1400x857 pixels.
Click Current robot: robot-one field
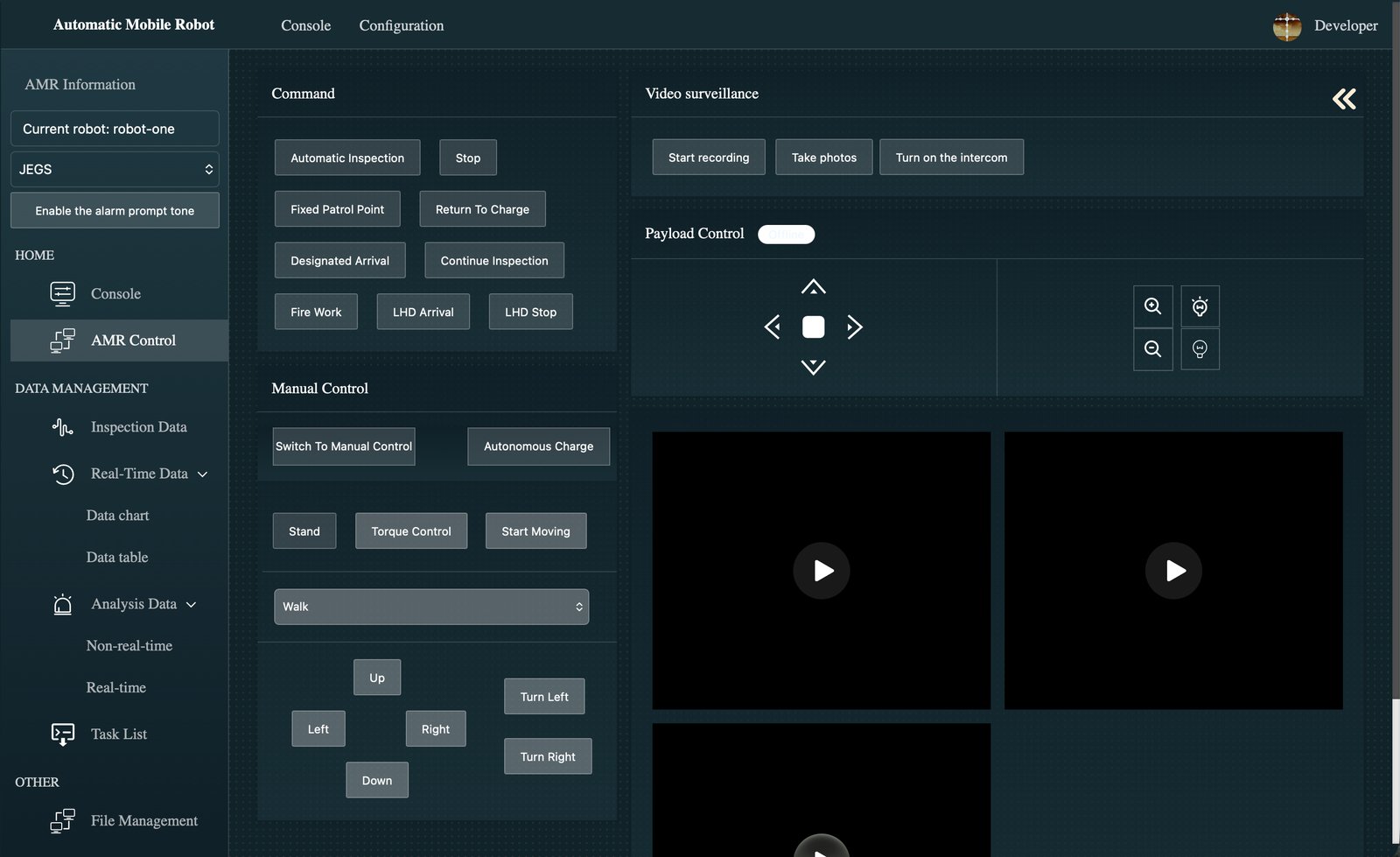tap(115, 129)
